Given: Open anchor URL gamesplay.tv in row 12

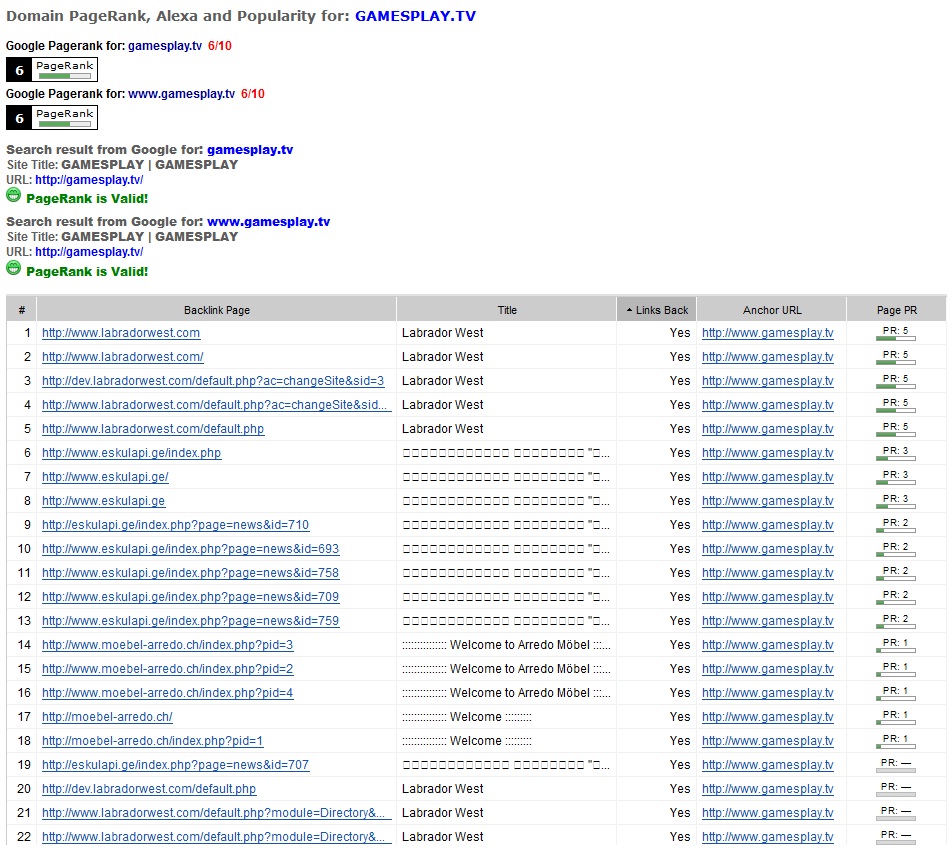Looking at the screenshot, I should 767,597.
